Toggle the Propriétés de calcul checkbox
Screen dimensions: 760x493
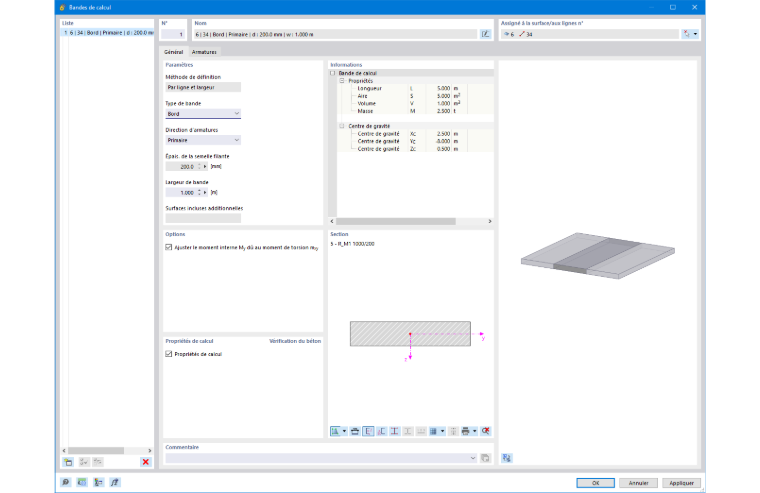[169, 354]
